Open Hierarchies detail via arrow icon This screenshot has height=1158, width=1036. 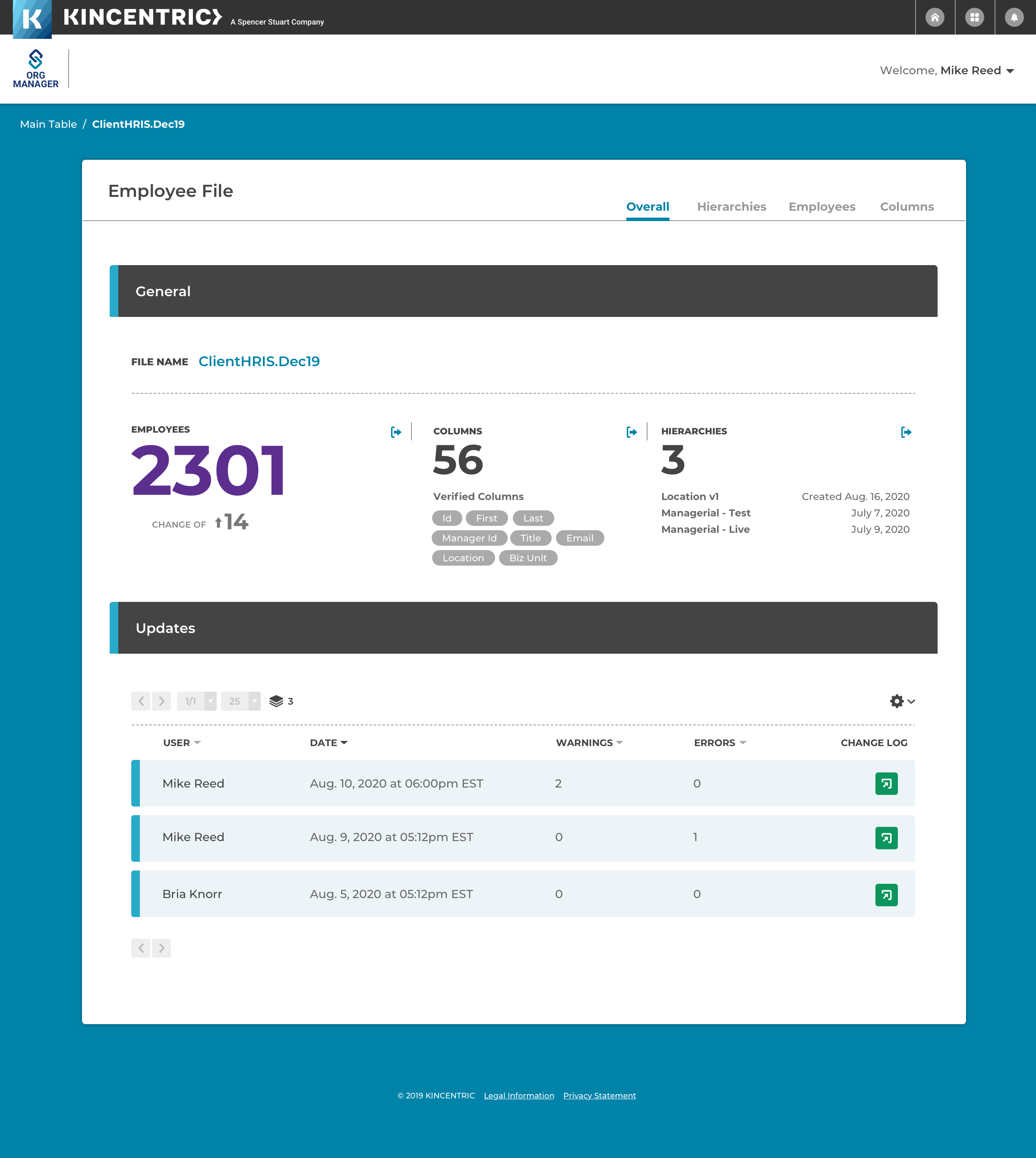coord(906,432)
